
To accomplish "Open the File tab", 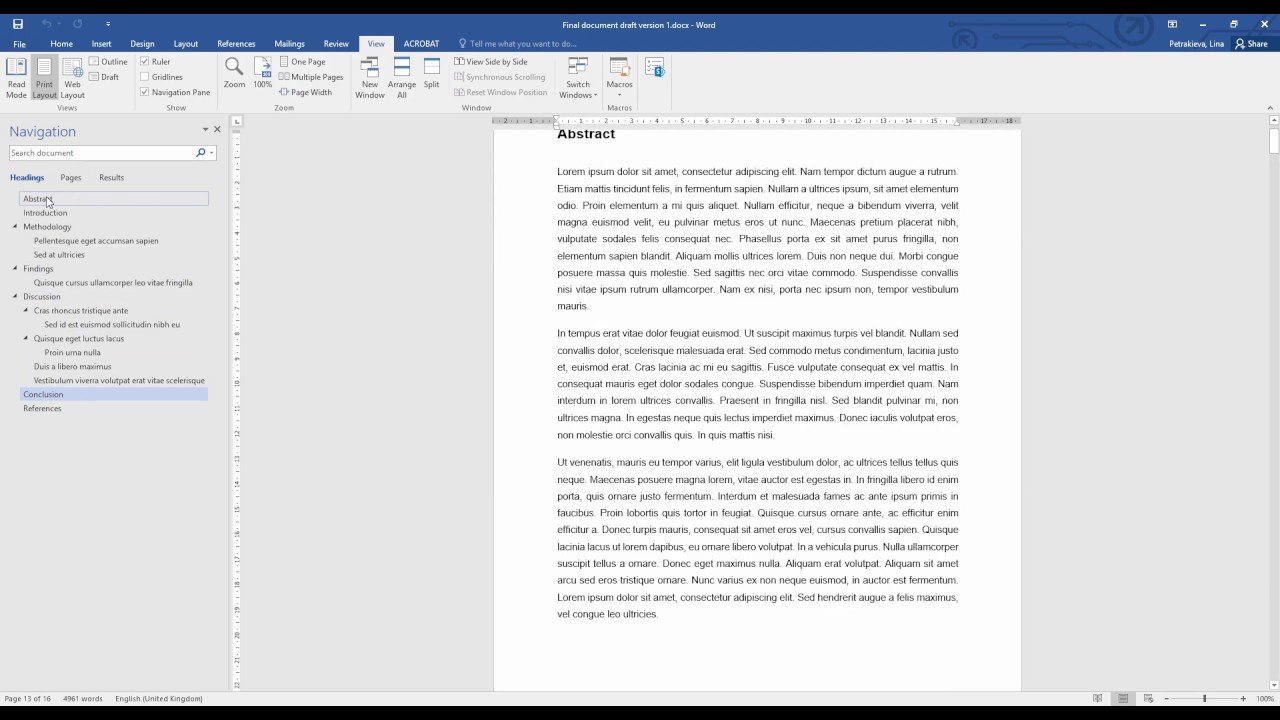I will pos(19,44).
